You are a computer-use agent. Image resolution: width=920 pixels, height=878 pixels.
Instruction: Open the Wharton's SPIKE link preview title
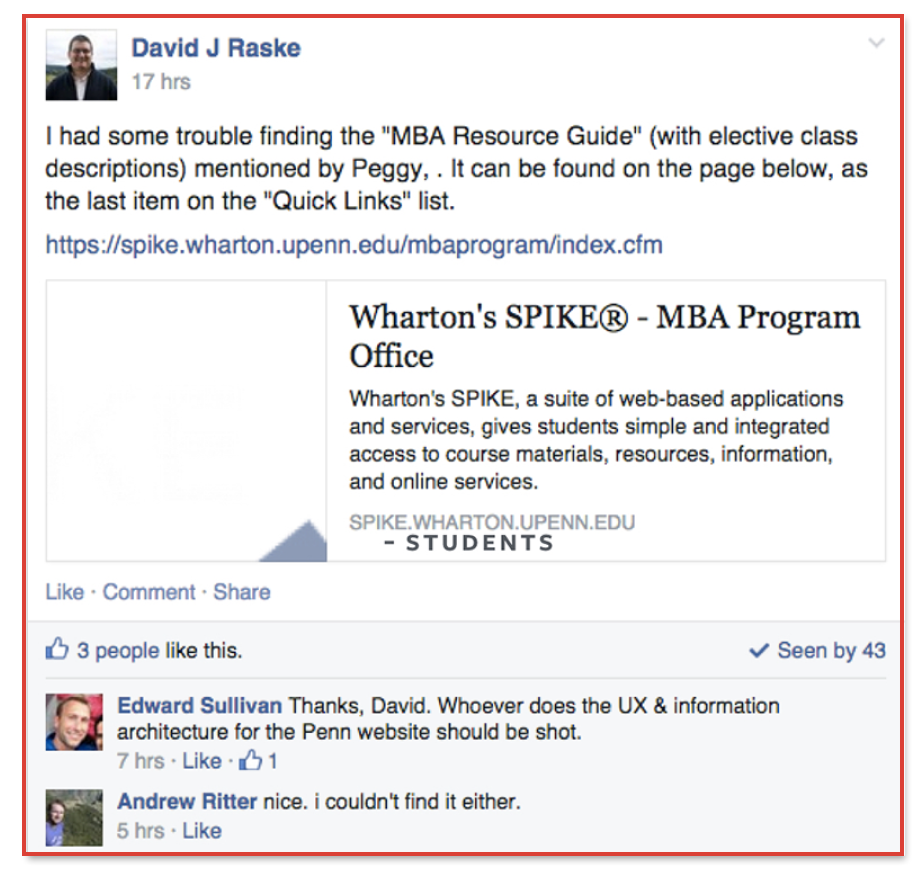tap(604, 336)
